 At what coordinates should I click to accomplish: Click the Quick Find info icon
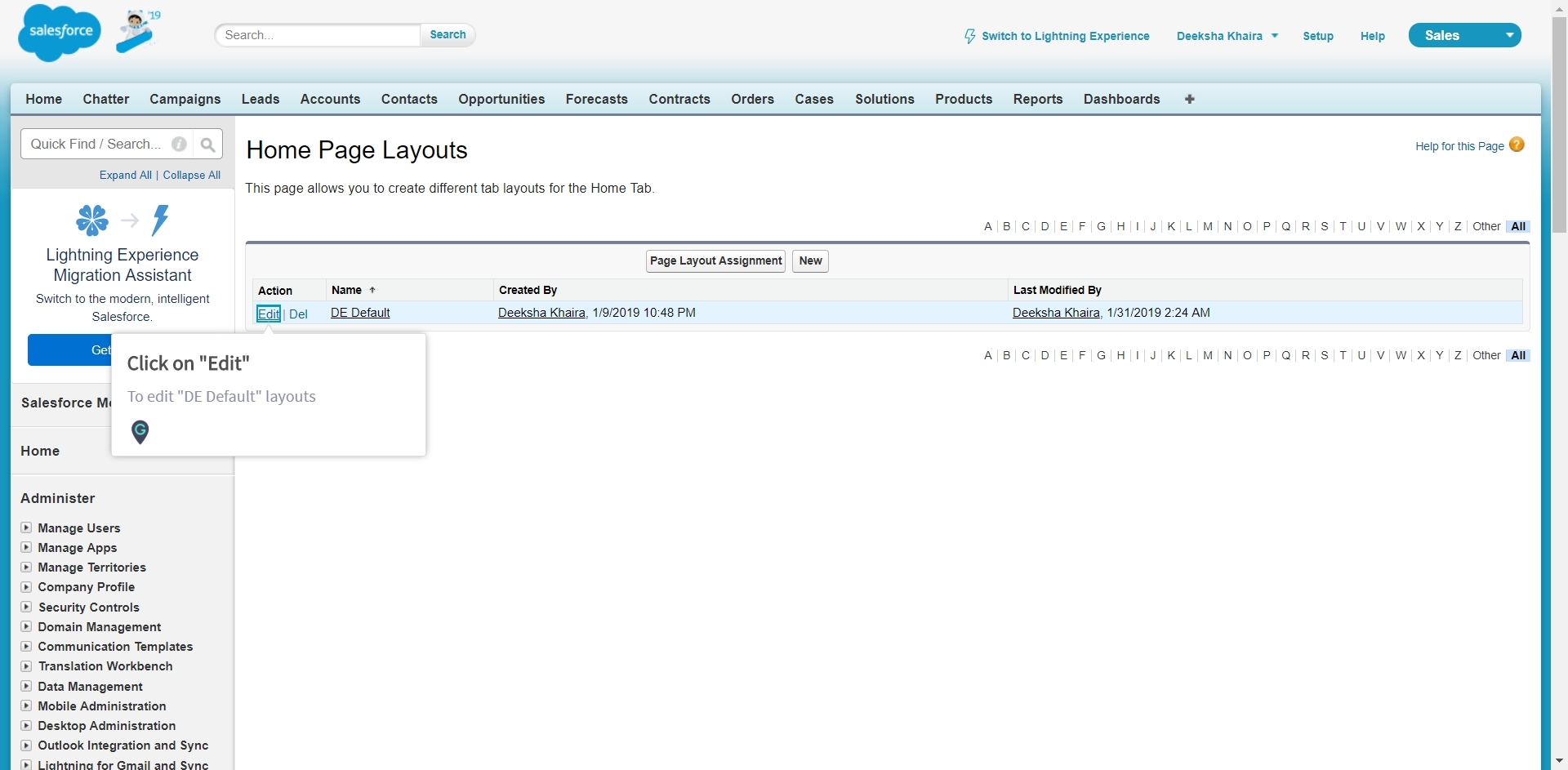[x=179, y=145]
